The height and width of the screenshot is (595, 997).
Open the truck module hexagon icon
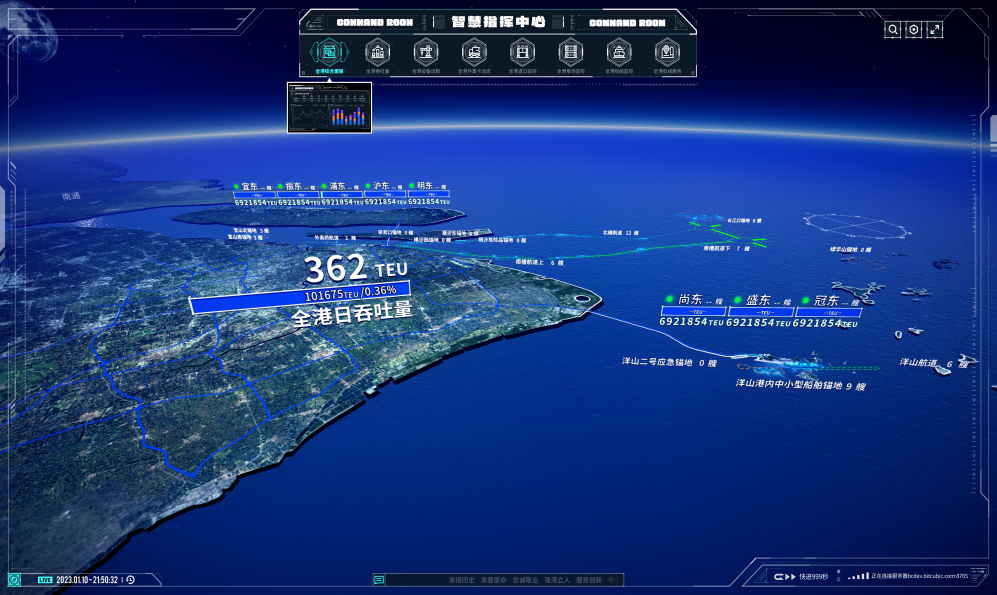pos(474,51)
